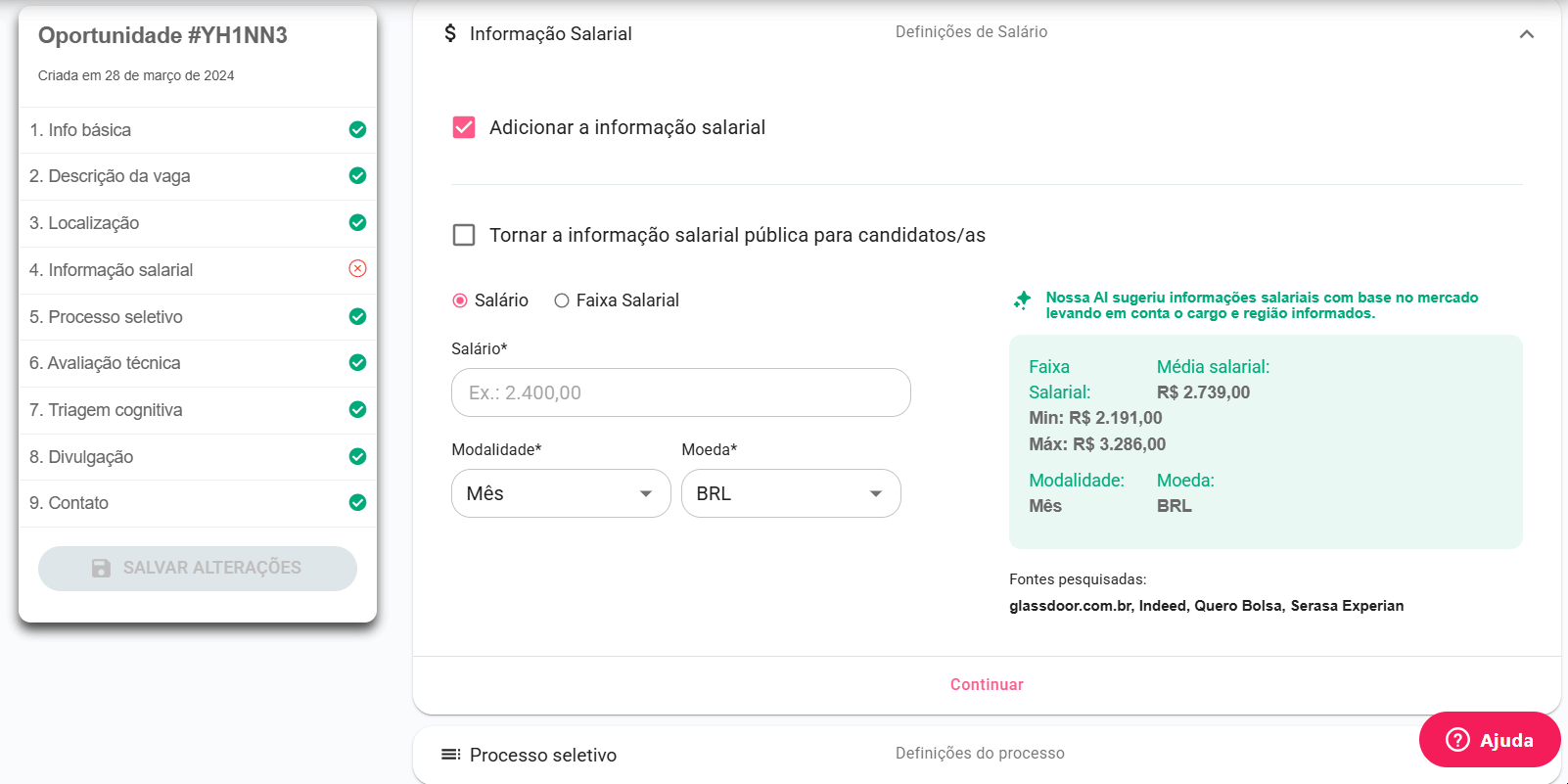Click the green checkmark next to Contato
1568x784 pixels.
pyautogui.click(x=357, y=502)
